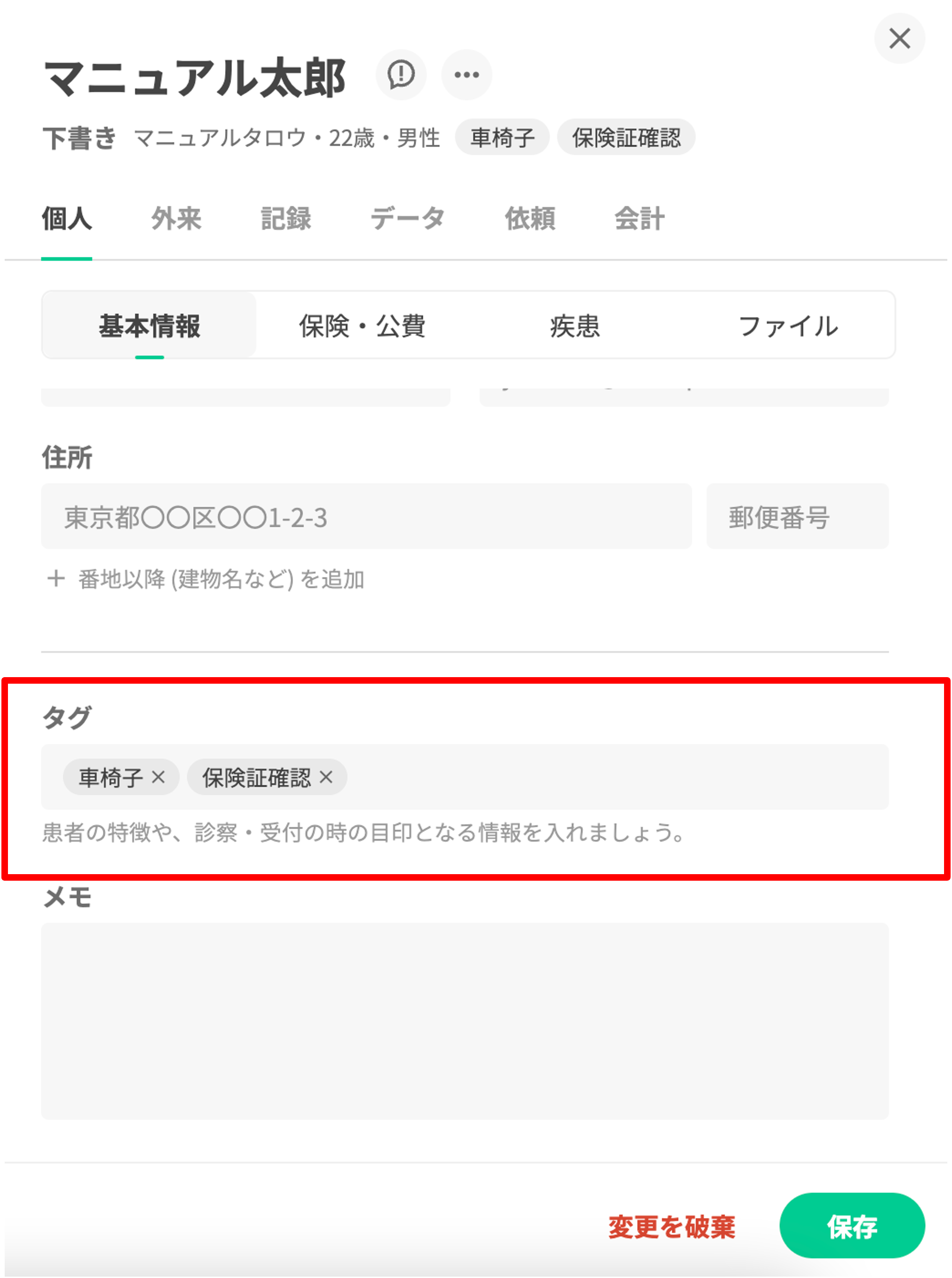Viewport: 952px width, 1278px height.
Task: Open the three-dots more options menu
Action: click(466, 74)
